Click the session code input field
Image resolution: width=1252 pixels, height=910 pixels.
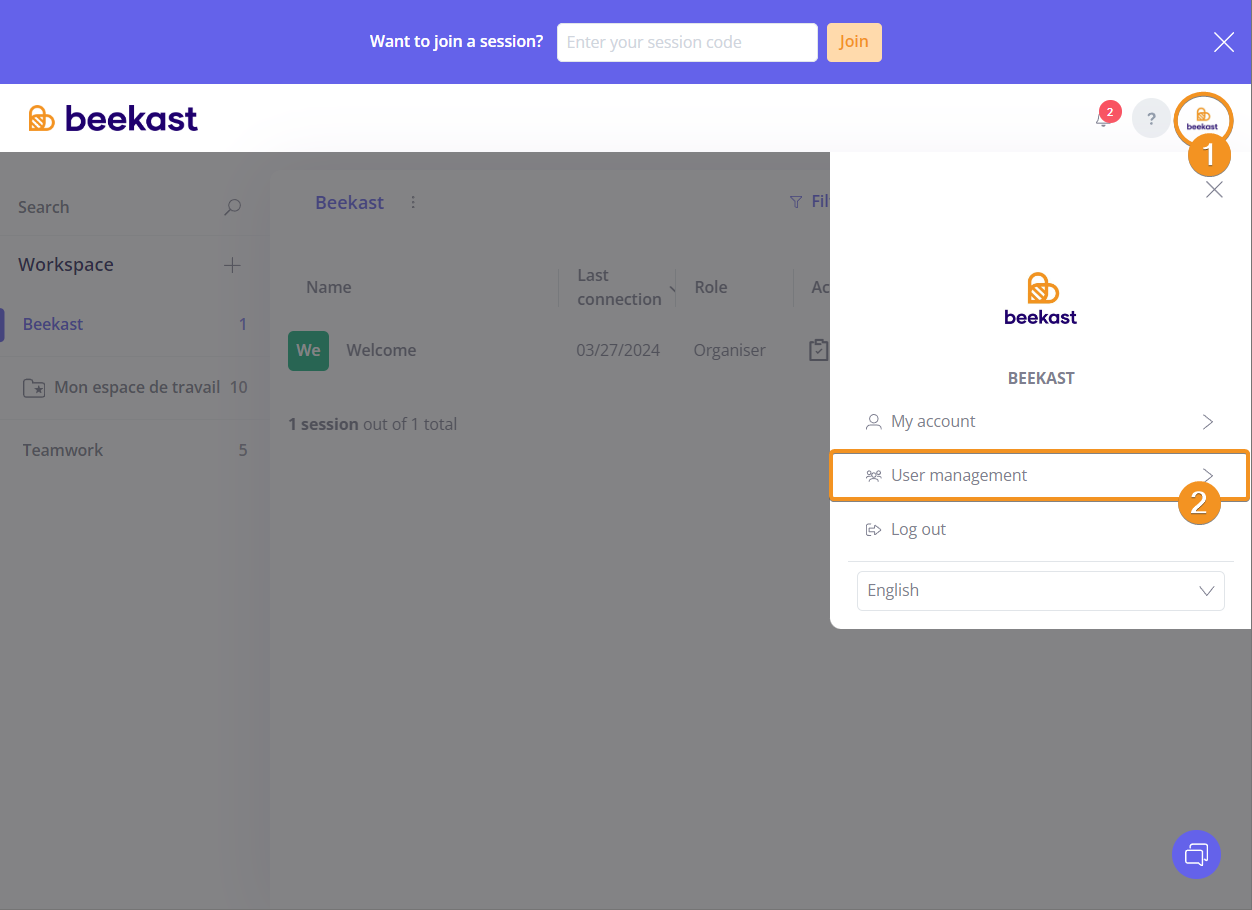[687, 42]
